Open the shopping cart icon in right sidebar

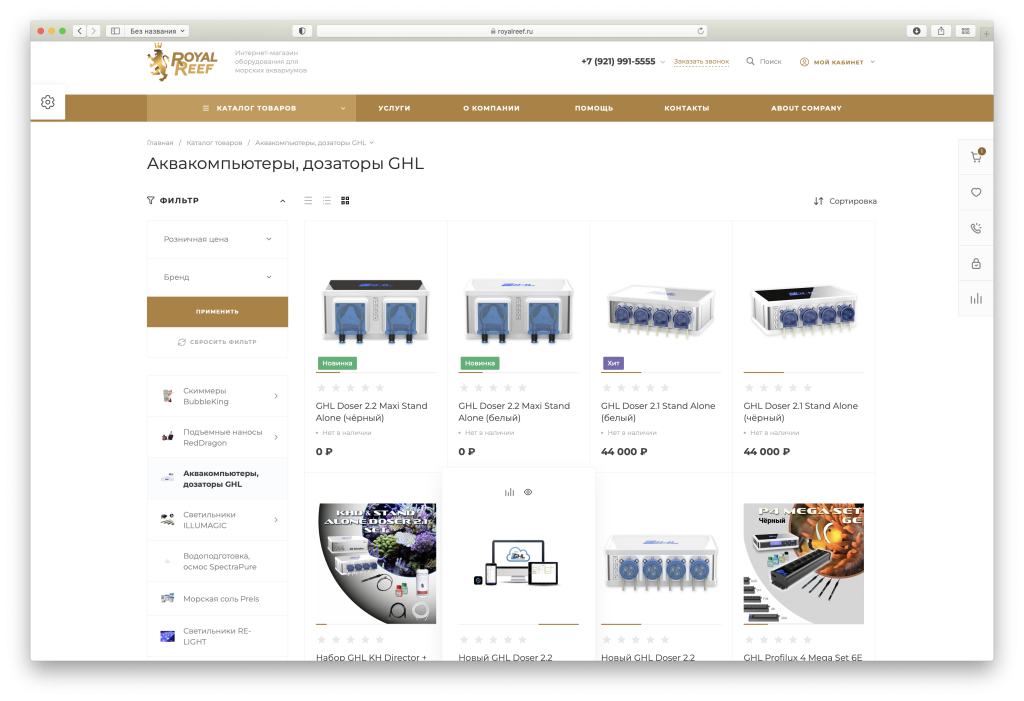click(976, 157)
